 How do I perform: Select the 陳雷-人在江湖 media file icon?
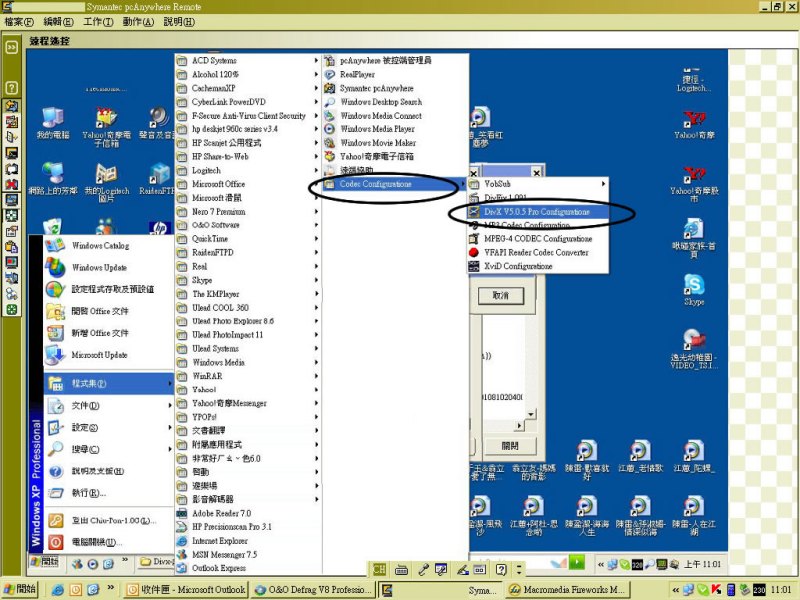tap(693, 515)
